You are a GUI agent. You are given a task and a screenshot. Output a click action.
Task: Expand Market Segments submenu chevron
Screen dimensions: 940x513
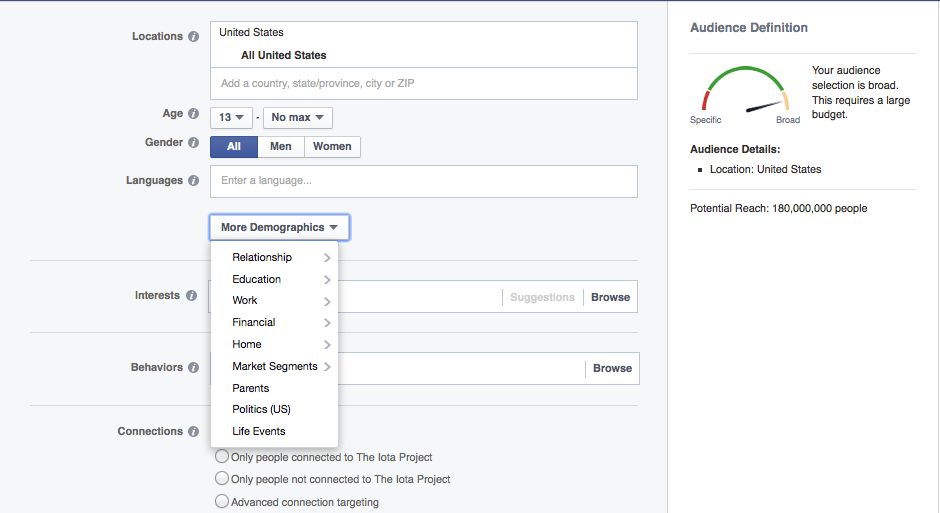[x=327, y=367]
